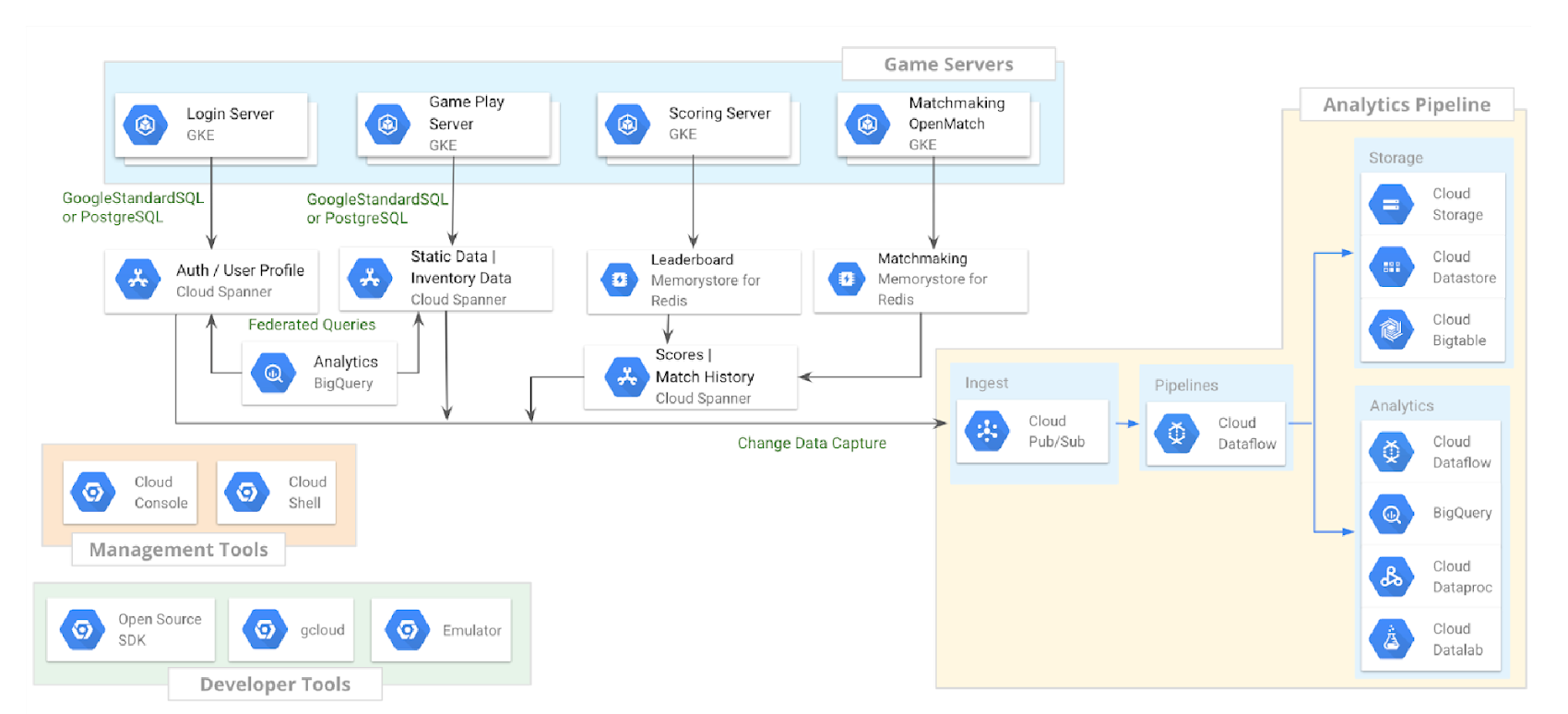The width and height of the screenshot is (1568, 714).
Task: Click the Cloud Datastore text
Action: 1464,268
